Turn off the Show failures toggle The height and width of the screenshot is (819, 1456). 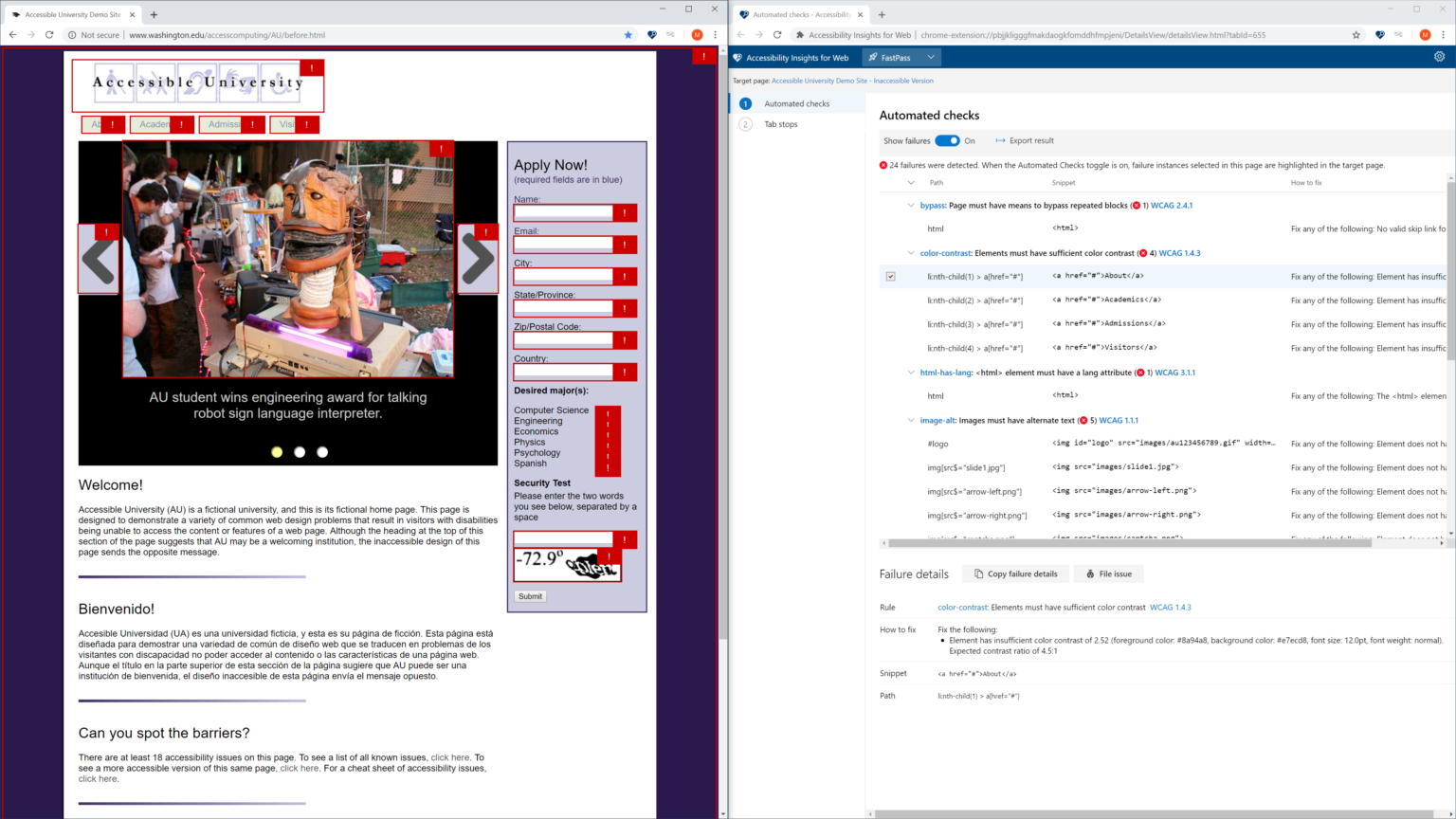(x=947, y=140)
